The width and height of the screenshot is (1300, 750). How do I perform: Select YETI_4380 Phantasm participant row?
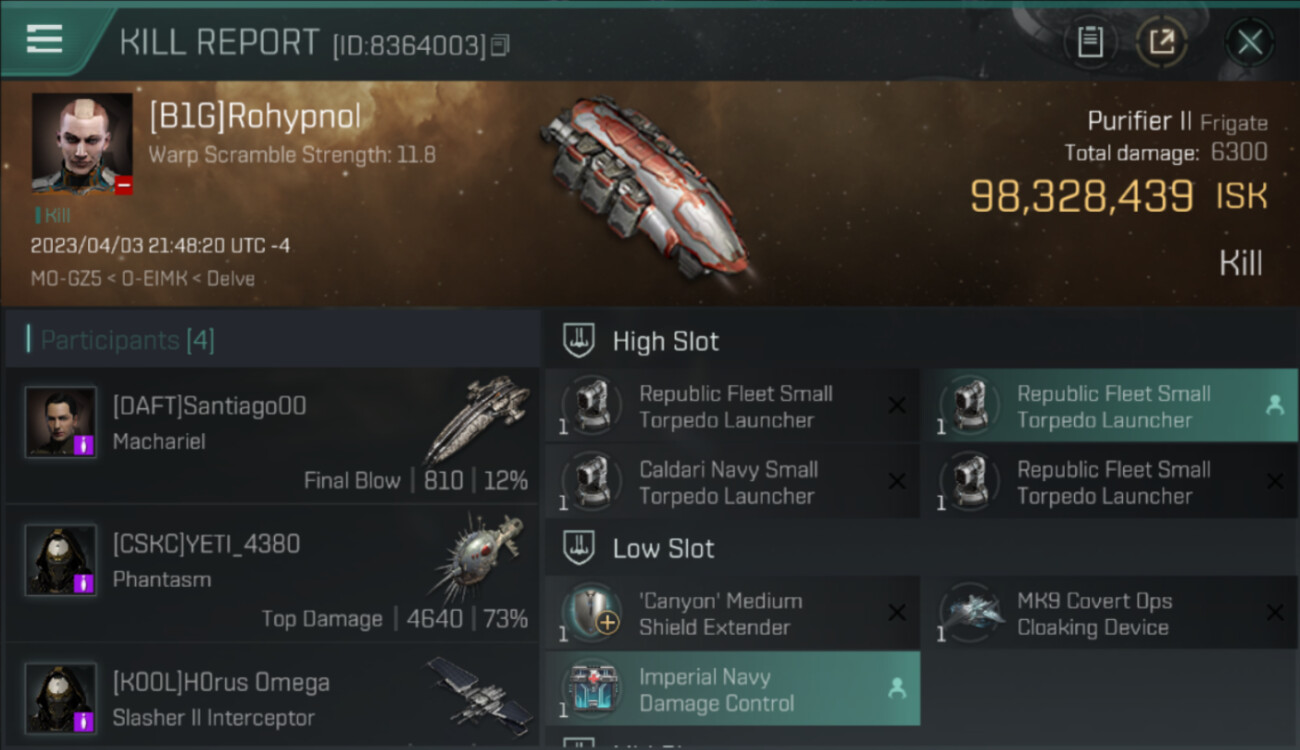click(272, 574)
